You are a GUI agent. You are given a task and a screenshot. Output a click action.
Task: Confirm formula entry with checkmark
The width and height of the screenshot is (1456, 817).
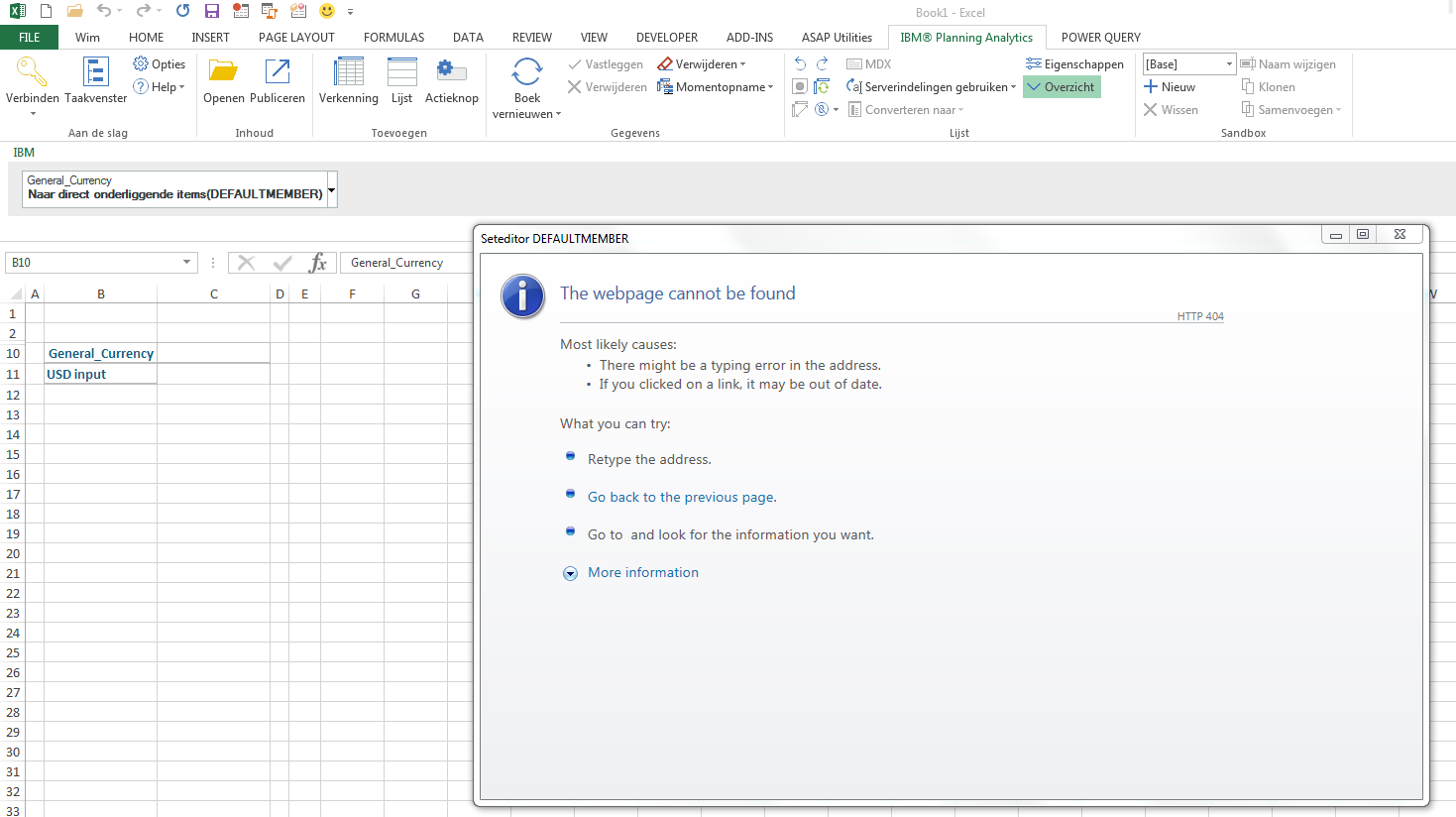282,263
